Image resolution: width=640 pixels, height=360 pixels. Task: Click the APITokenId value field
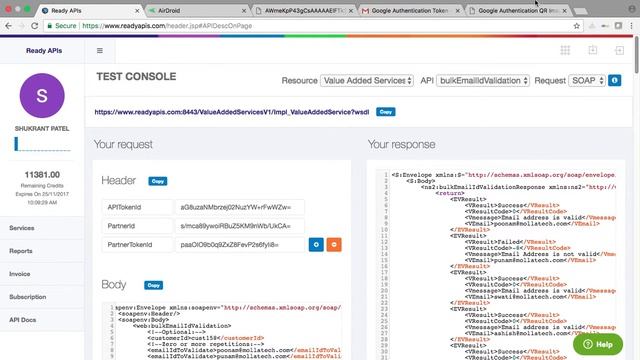pos(240,207)
